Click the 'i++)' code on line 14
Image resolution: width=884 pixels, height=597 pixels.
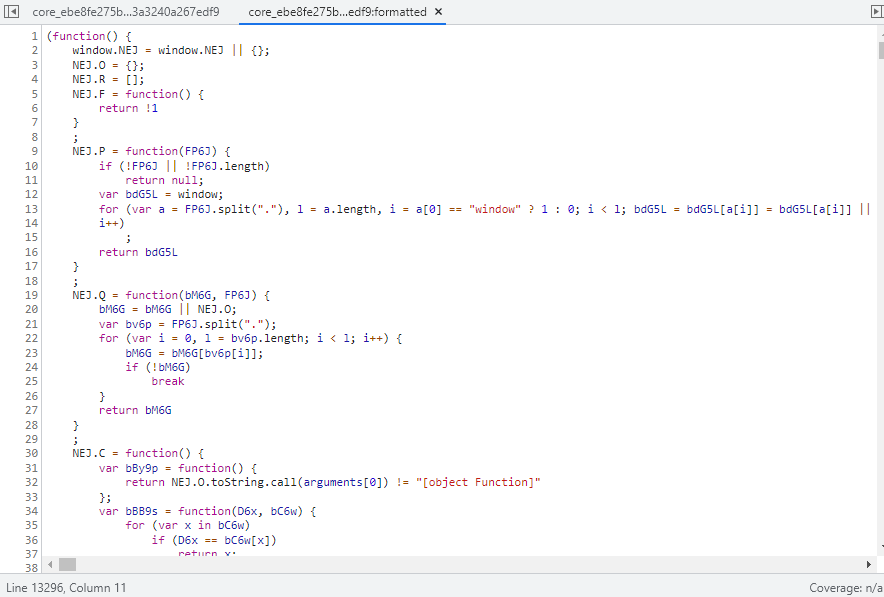click(112, 223)
